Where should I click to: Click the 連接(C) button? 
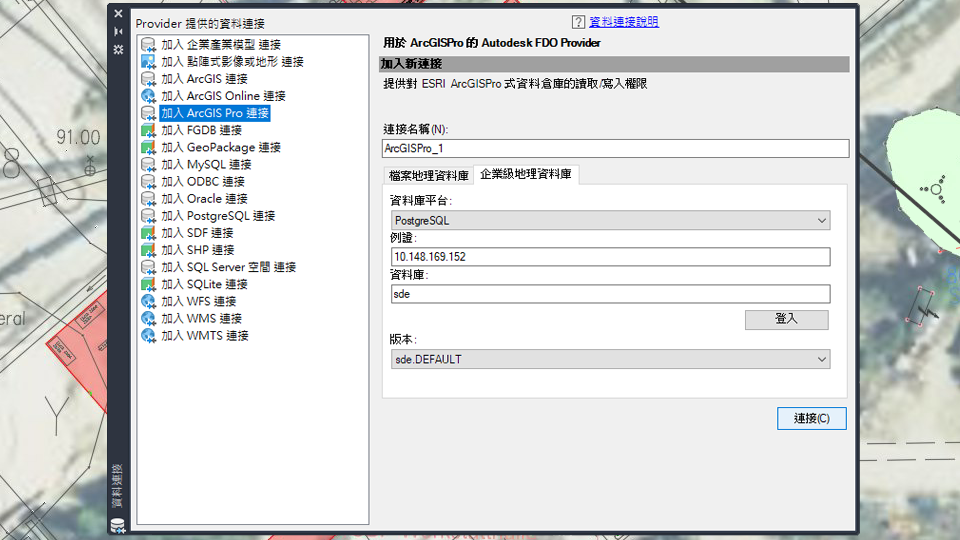click(812, 418)
